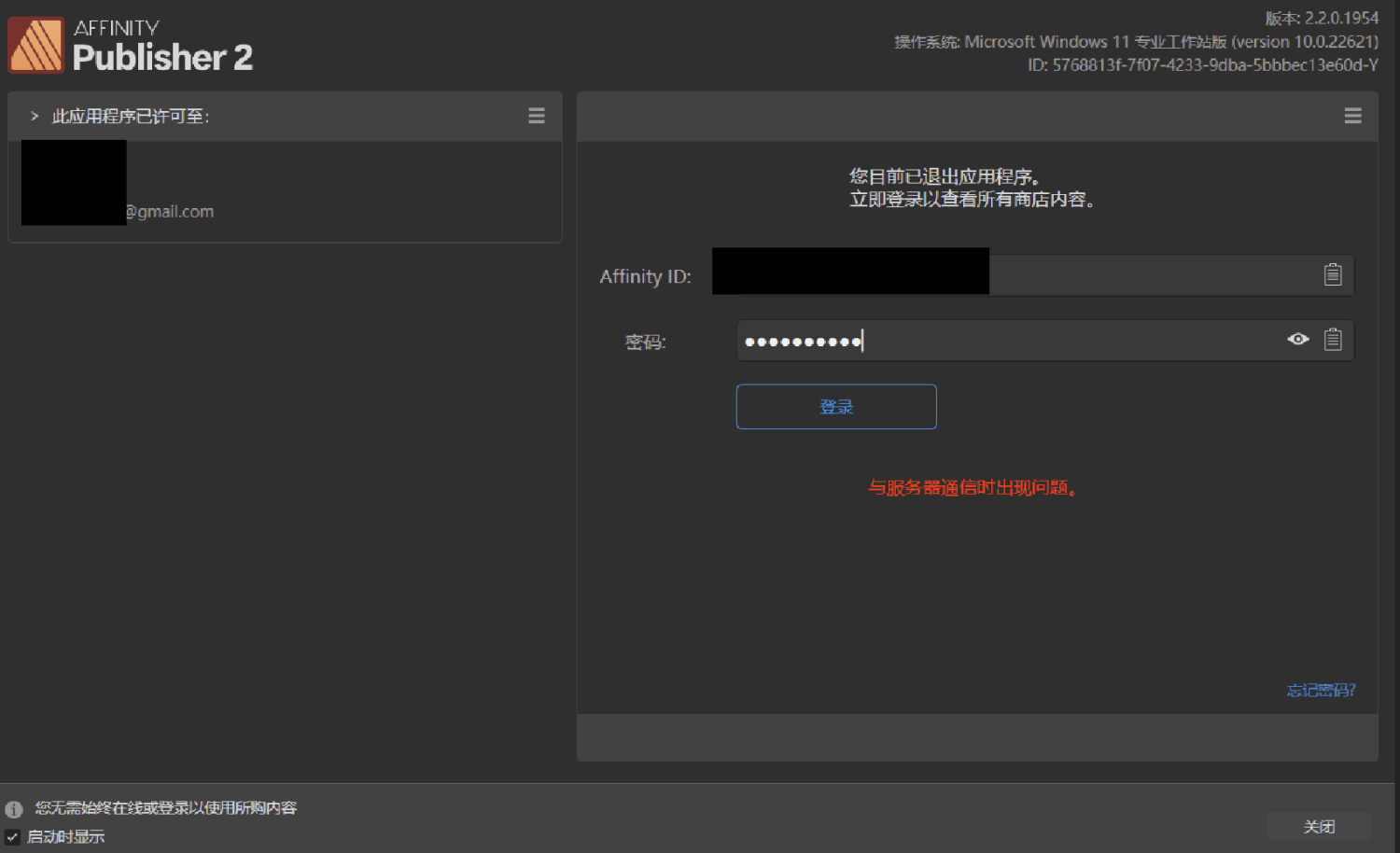Click the 登录 button

(835, 406)
